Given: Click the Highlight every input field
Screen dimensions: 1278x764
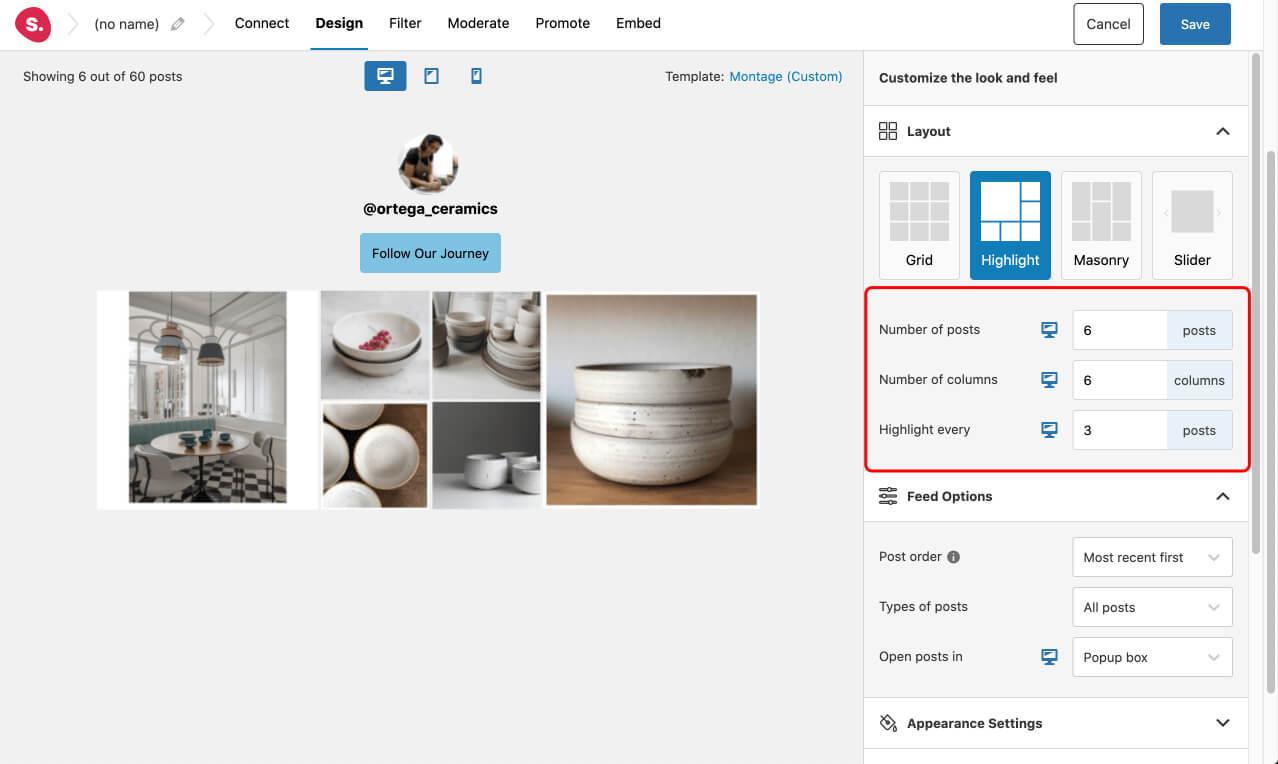Looking at the screenshot, I should point(1120,430).
